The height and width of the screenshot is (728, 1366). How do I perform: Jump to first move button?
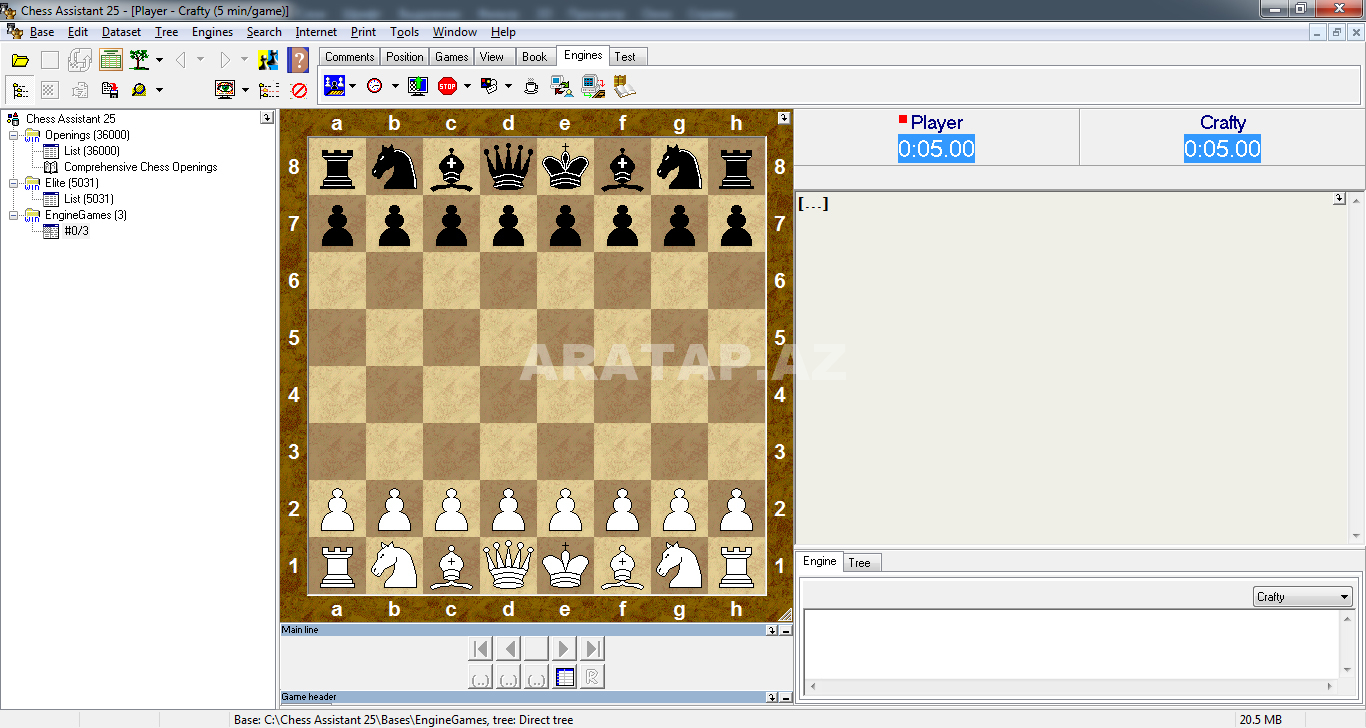pyautogui.click(x=480, y=649)
